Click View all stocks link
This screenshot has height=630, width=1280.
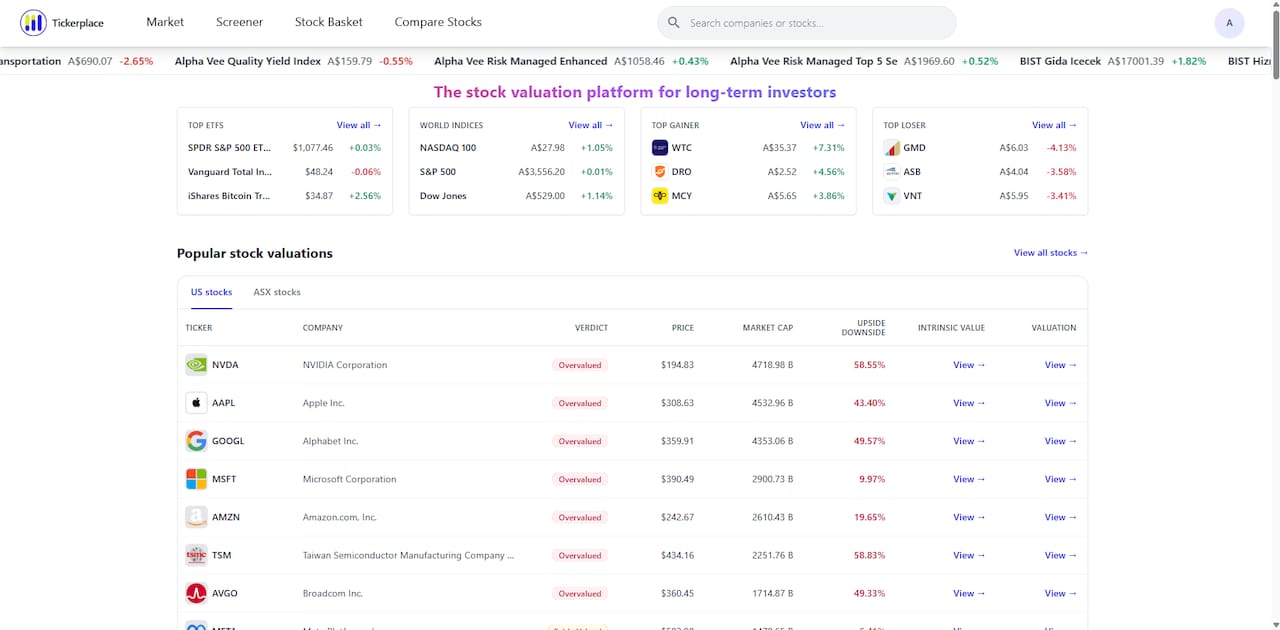click(x=1051, y=253)
